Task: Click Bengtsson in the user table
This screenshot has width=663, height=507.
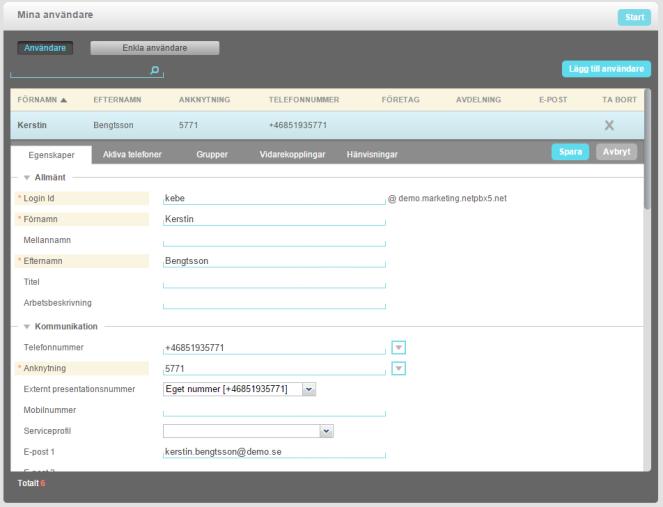Action: [x=113, y=125]
